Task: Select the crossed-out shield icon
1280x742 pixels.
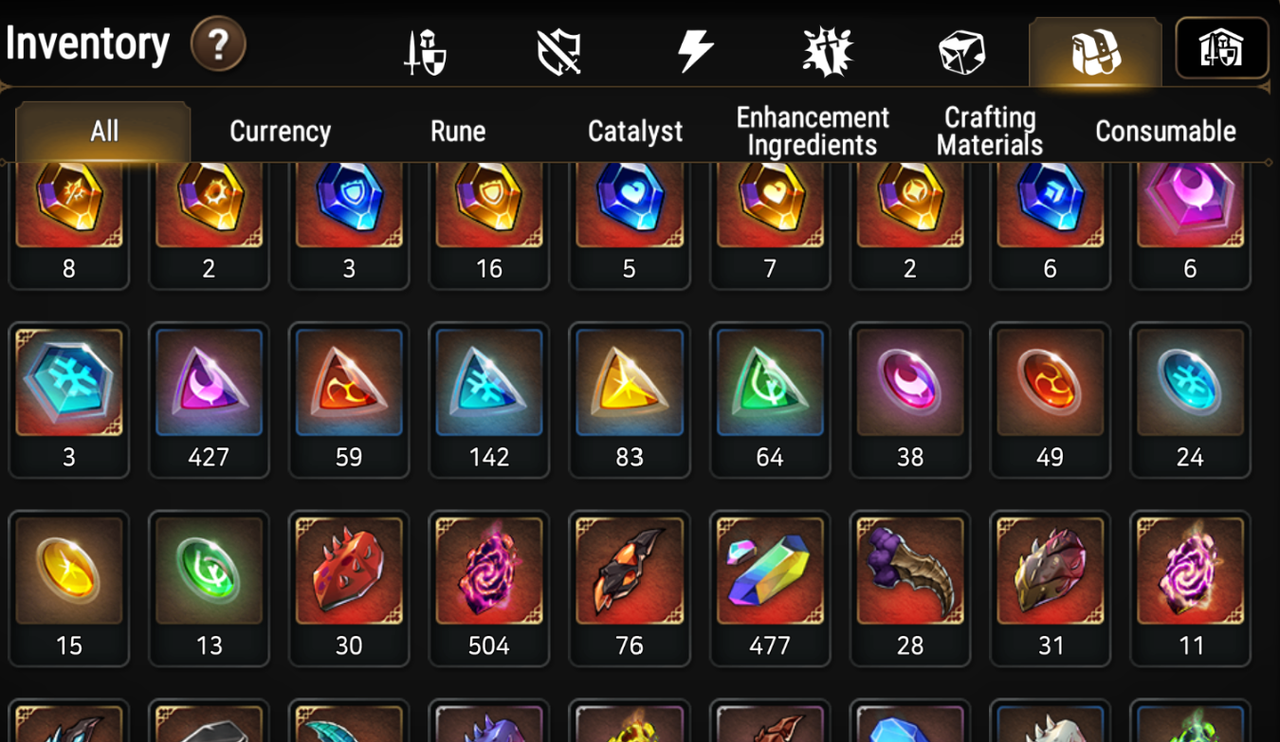Action: click(x=559, y=51)
